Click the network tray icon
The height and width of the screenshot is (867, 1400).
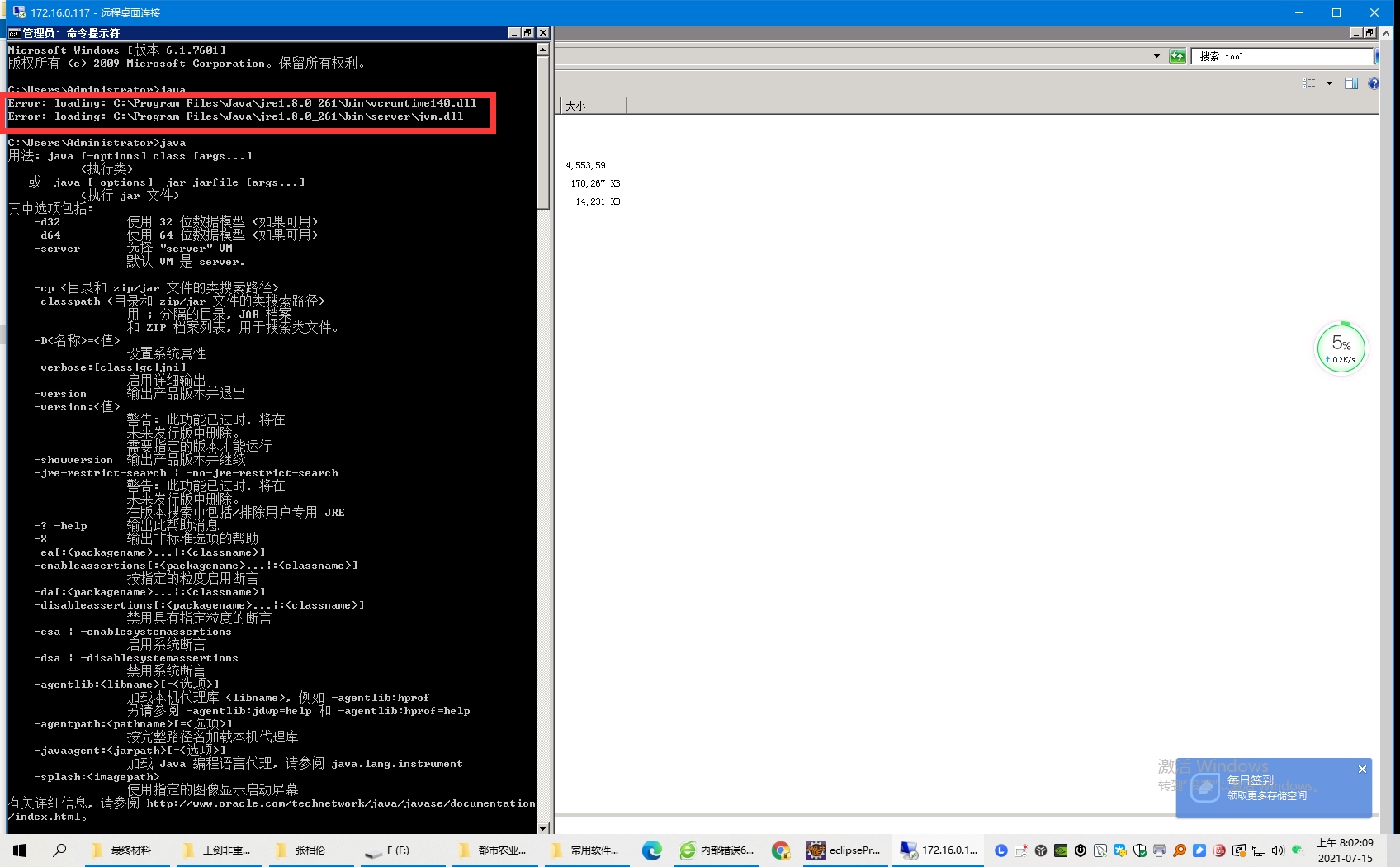1259,850
